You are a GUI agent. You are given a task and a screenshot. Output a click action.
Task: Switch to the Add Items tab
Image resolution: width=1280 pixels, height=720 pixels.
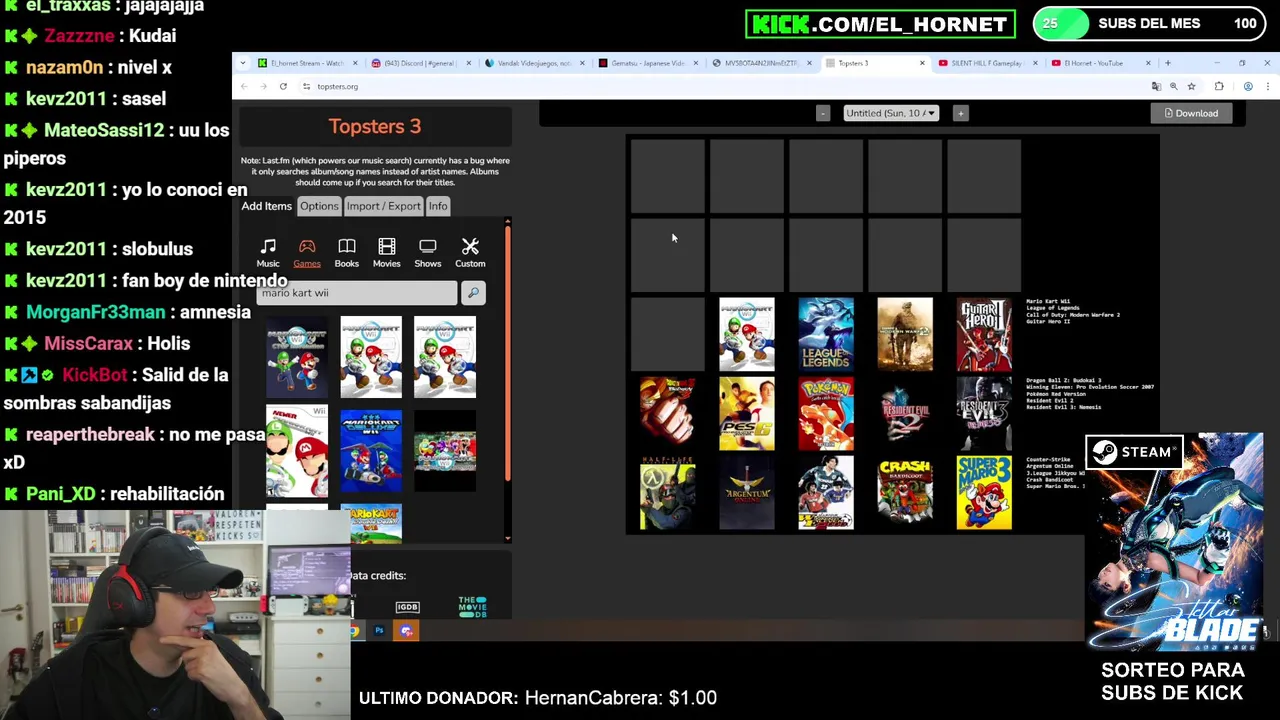pyautogui.click(x=266, y=206)
